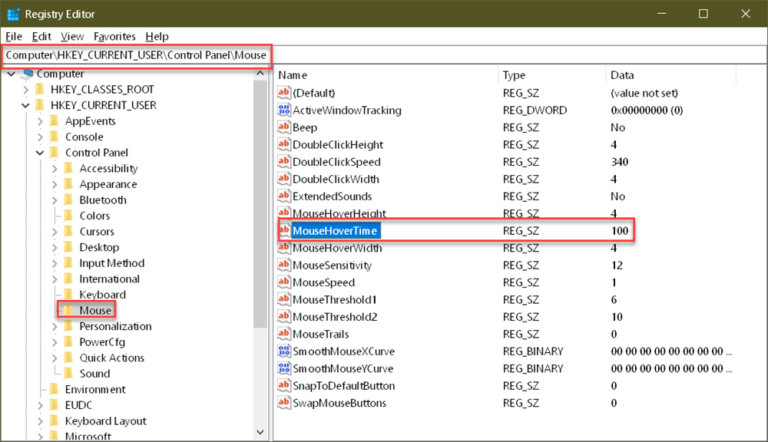Open the File menu
Screen dimensions: 768x442
pyautogui.click(x=14, y=36)
